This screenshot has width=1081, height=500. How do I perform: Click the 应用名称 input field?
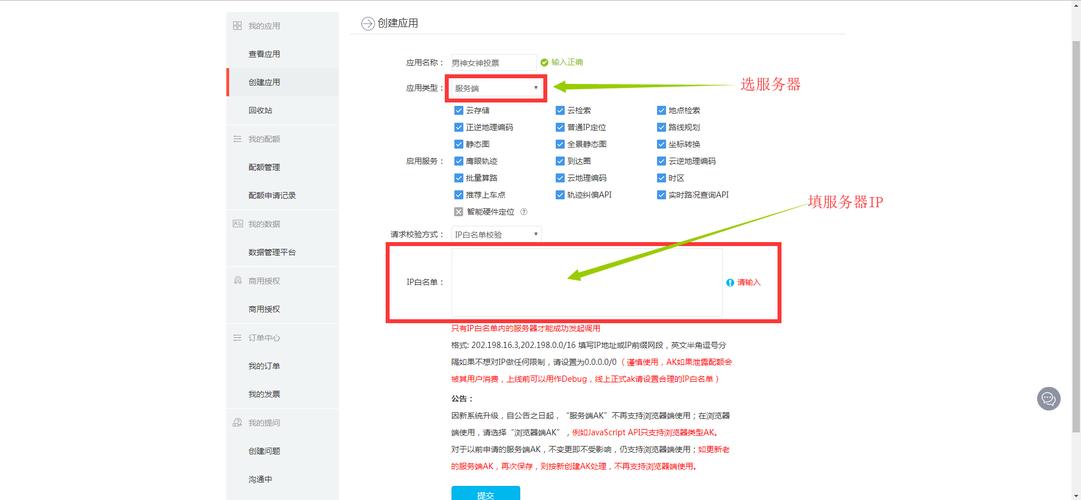(x=494, y=62)
